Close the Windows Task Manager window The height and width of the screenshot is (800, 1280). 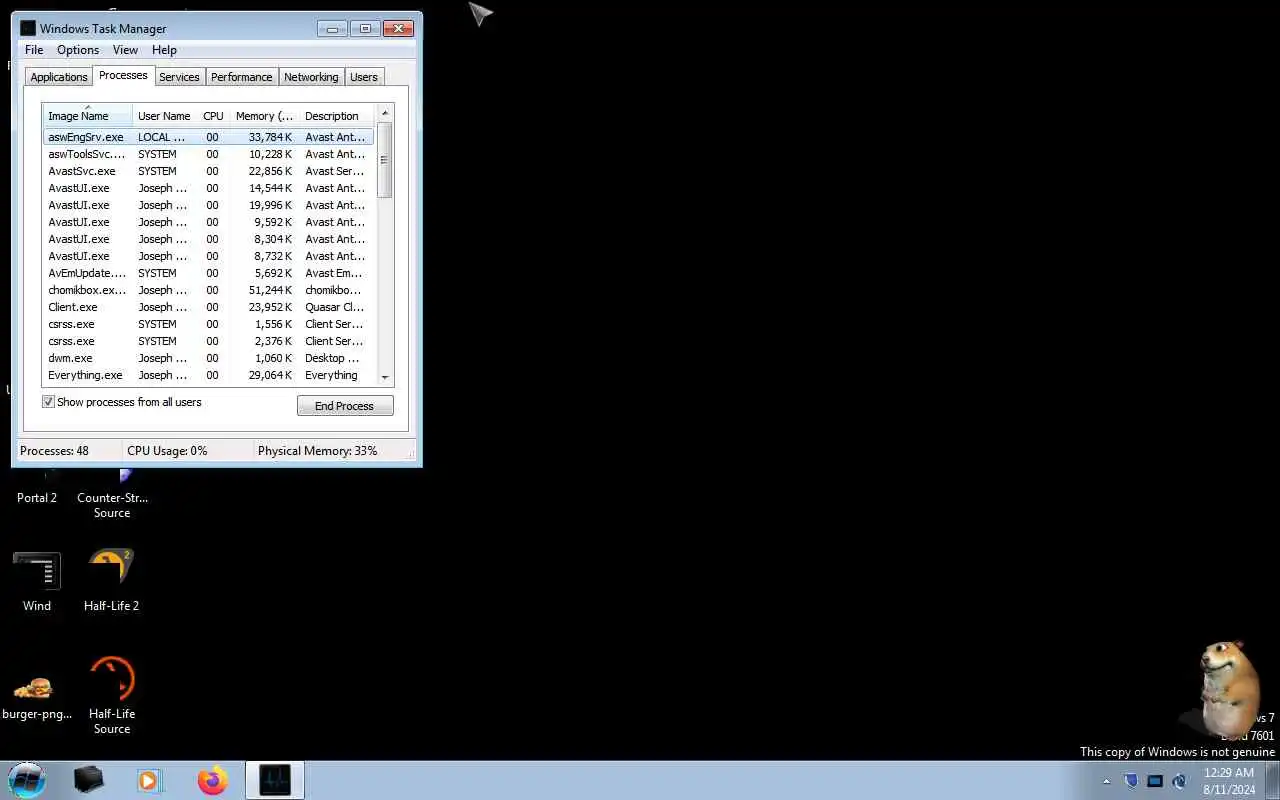tap(399, 28)
